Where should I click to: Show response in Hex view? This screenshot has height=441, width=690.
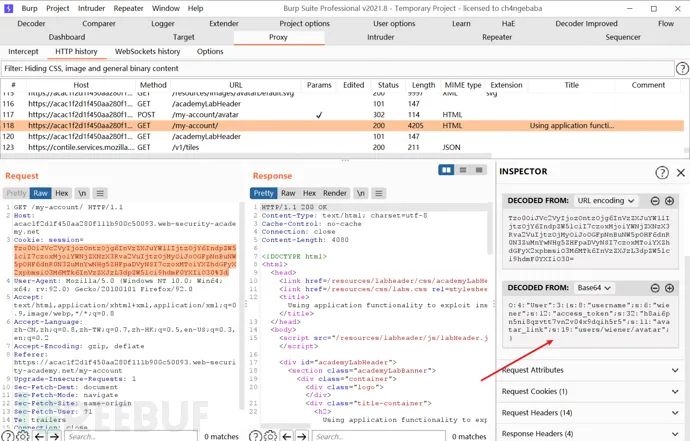(x=309, y=193)
